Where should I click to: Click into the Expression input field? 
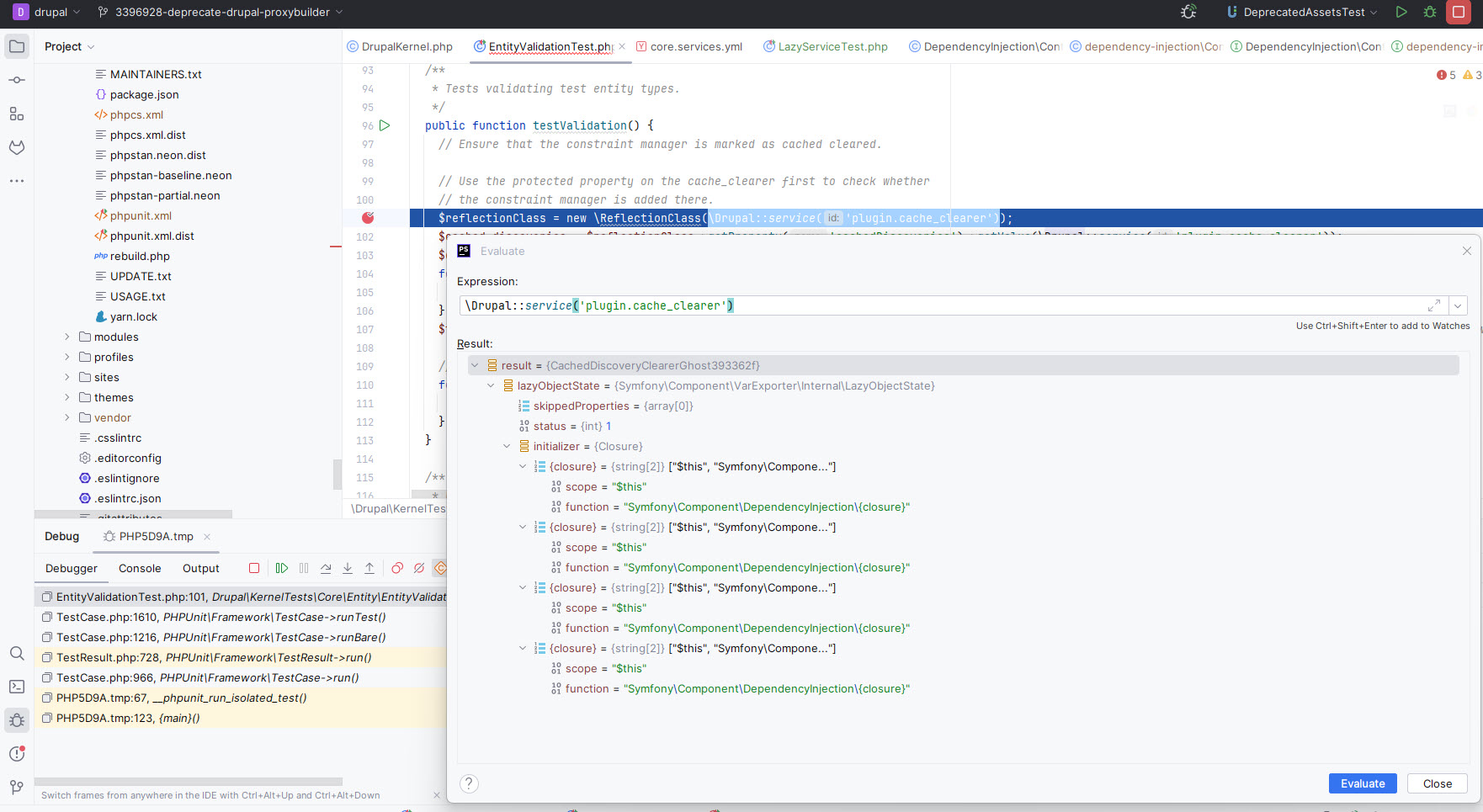(926, 305)
